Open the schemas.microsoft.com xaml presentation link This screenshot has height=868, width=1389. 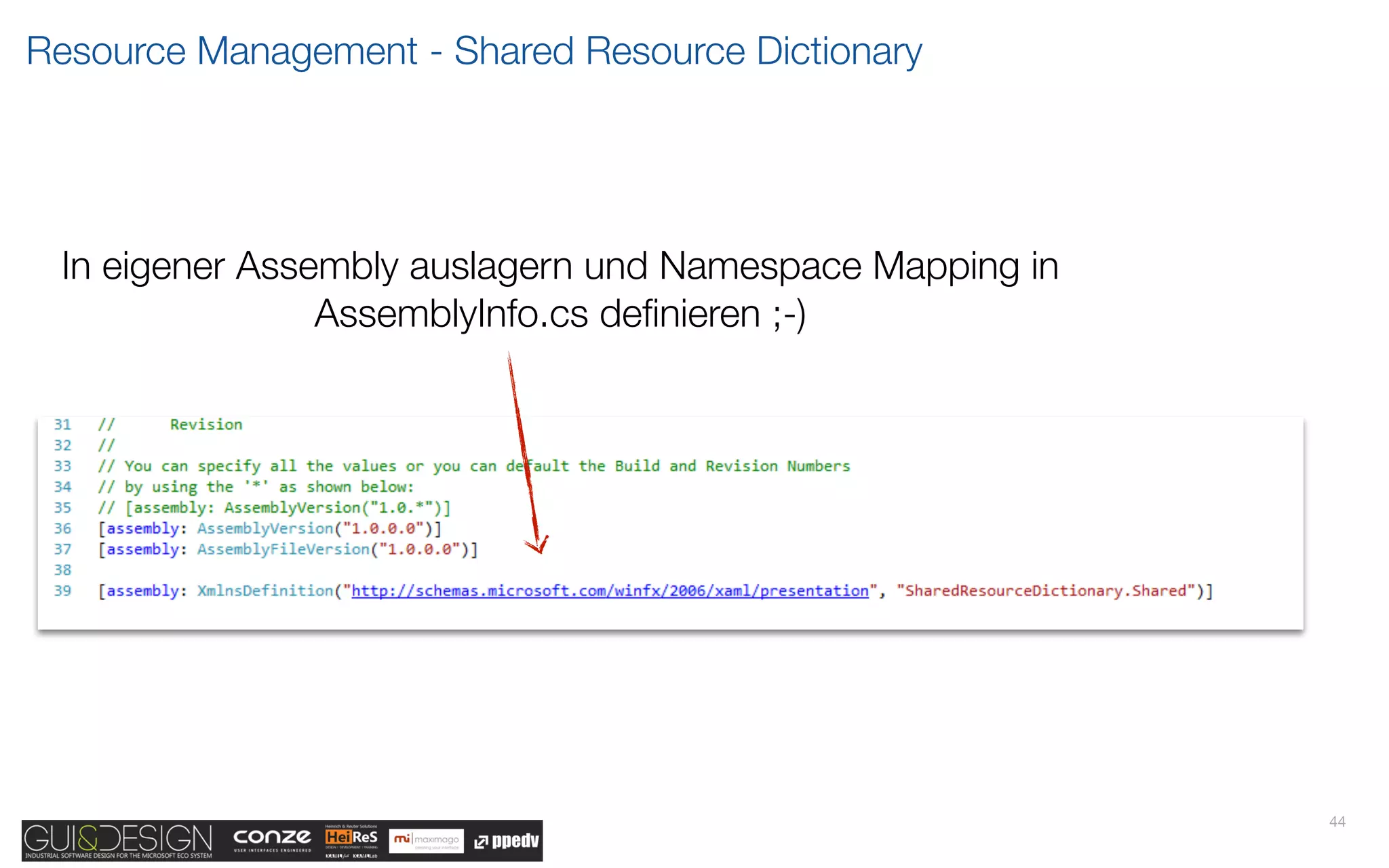point(610,591)
